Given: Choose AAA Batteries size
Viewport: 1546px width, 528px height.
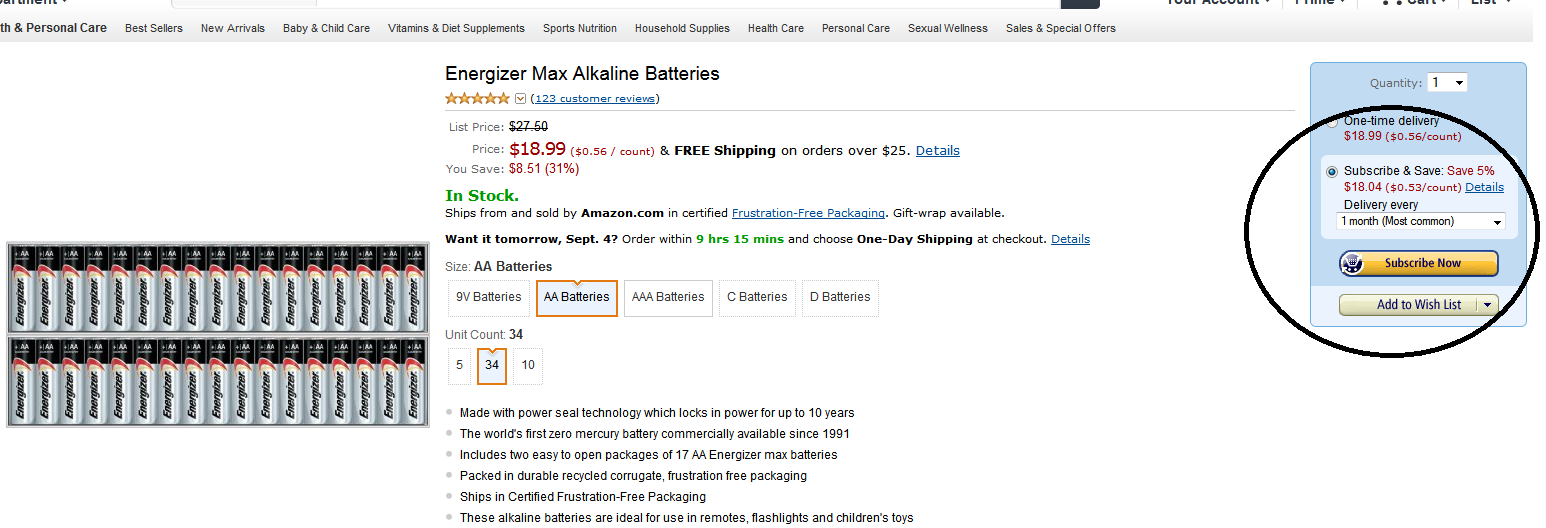Looking at the screenshot, I should click(668, 297).
